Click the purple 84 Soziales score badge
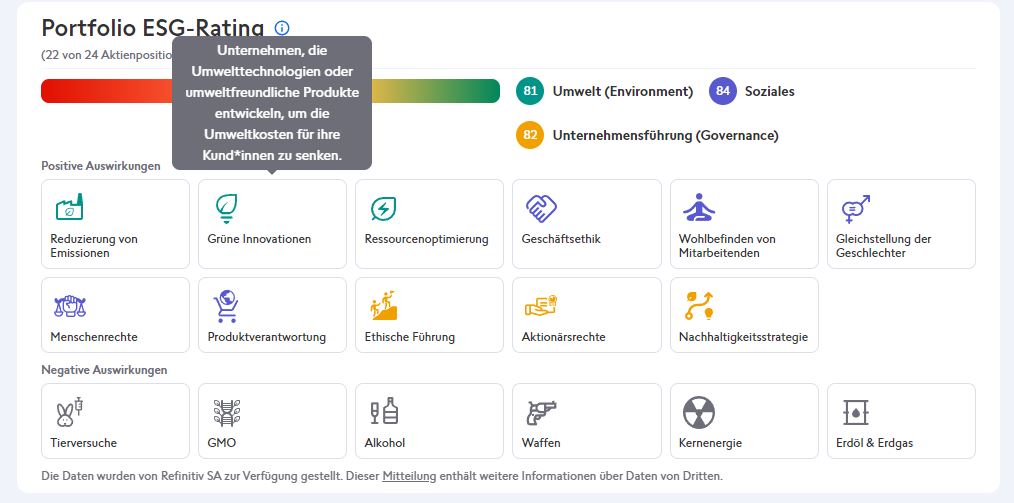The image size is (1014, 503). (x=723, y=91)
